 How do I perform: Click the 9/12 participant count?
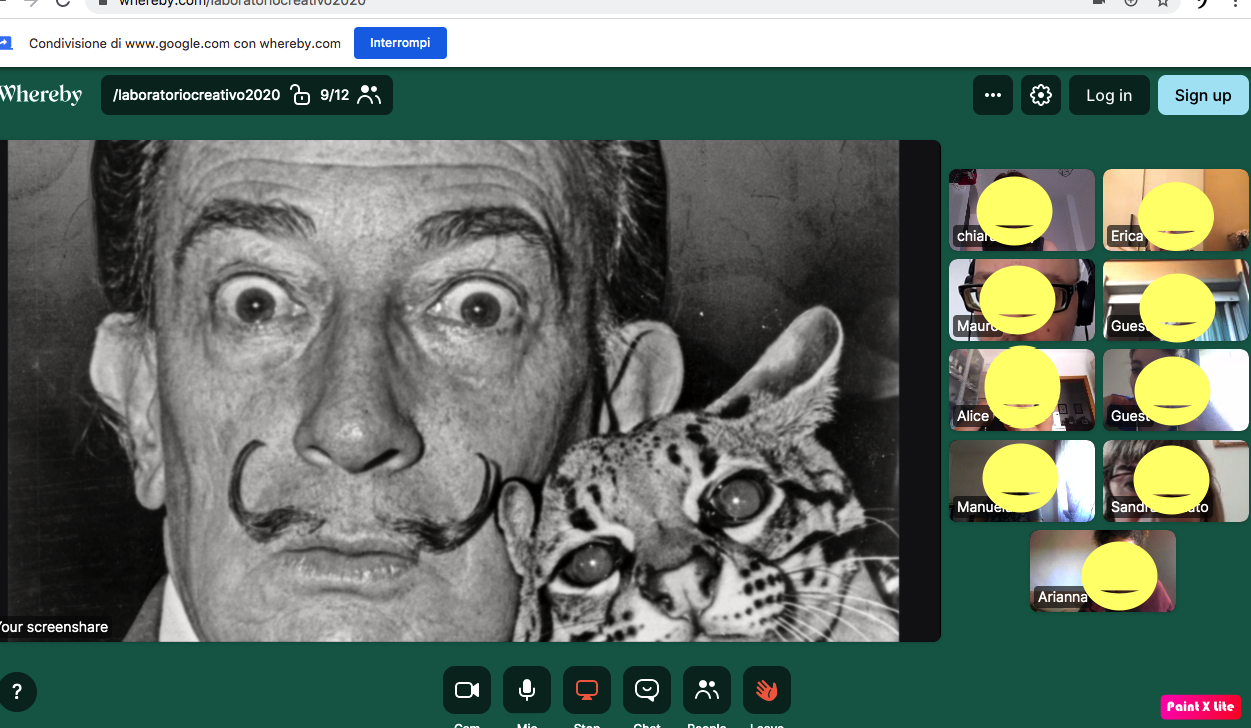(335, 95)
